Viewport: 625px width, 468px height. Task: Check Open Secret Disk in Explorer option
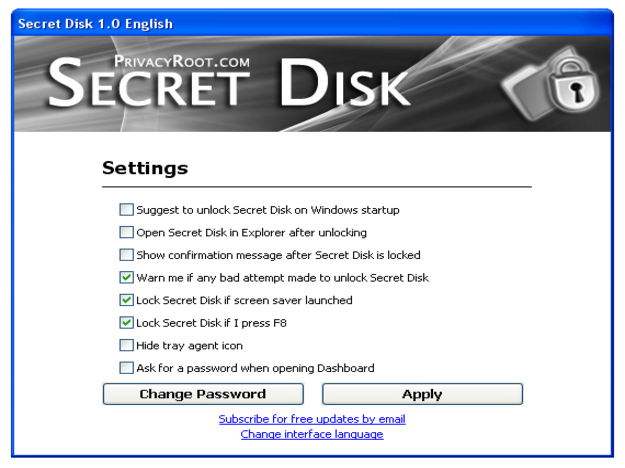pos(126,233)
